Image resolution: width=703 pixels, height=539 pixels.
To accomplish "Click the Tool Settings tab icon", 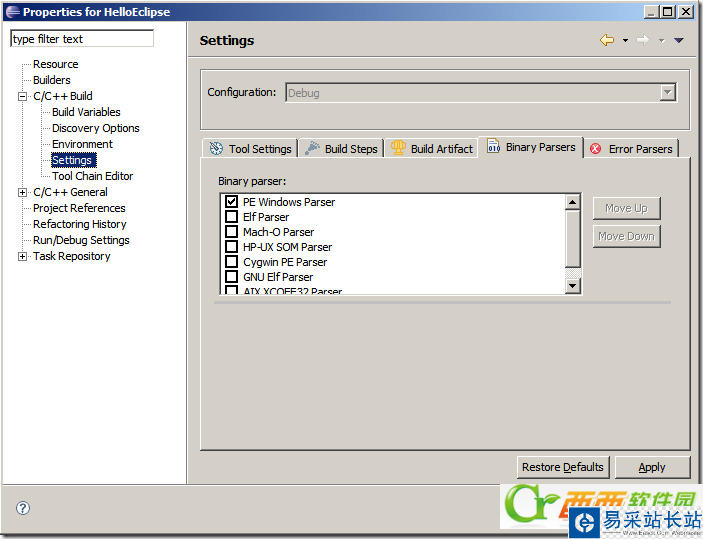I will 216,149.
